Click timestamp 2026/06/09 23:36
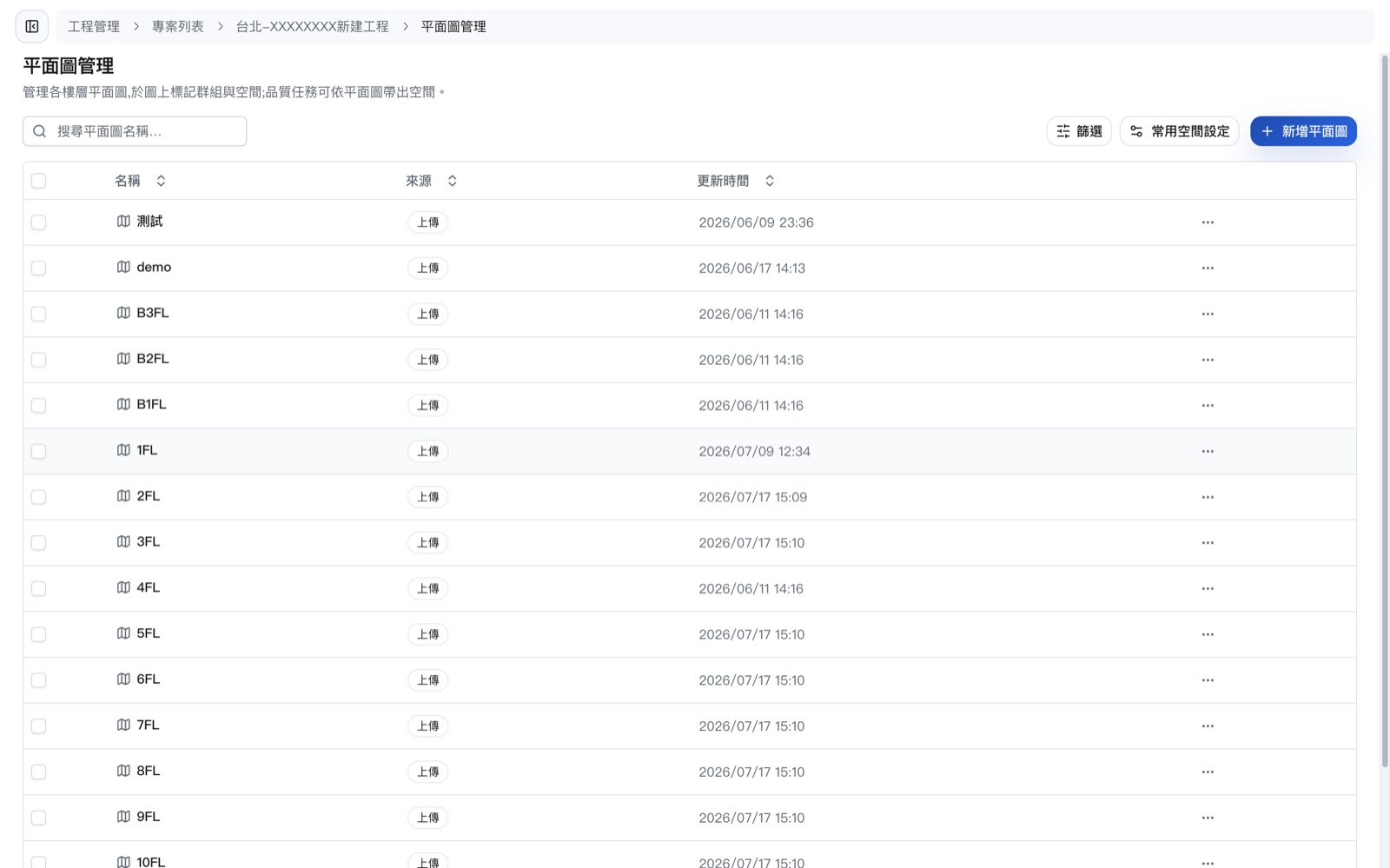The width and height of the screenshot is (1390, 868). 756,222
